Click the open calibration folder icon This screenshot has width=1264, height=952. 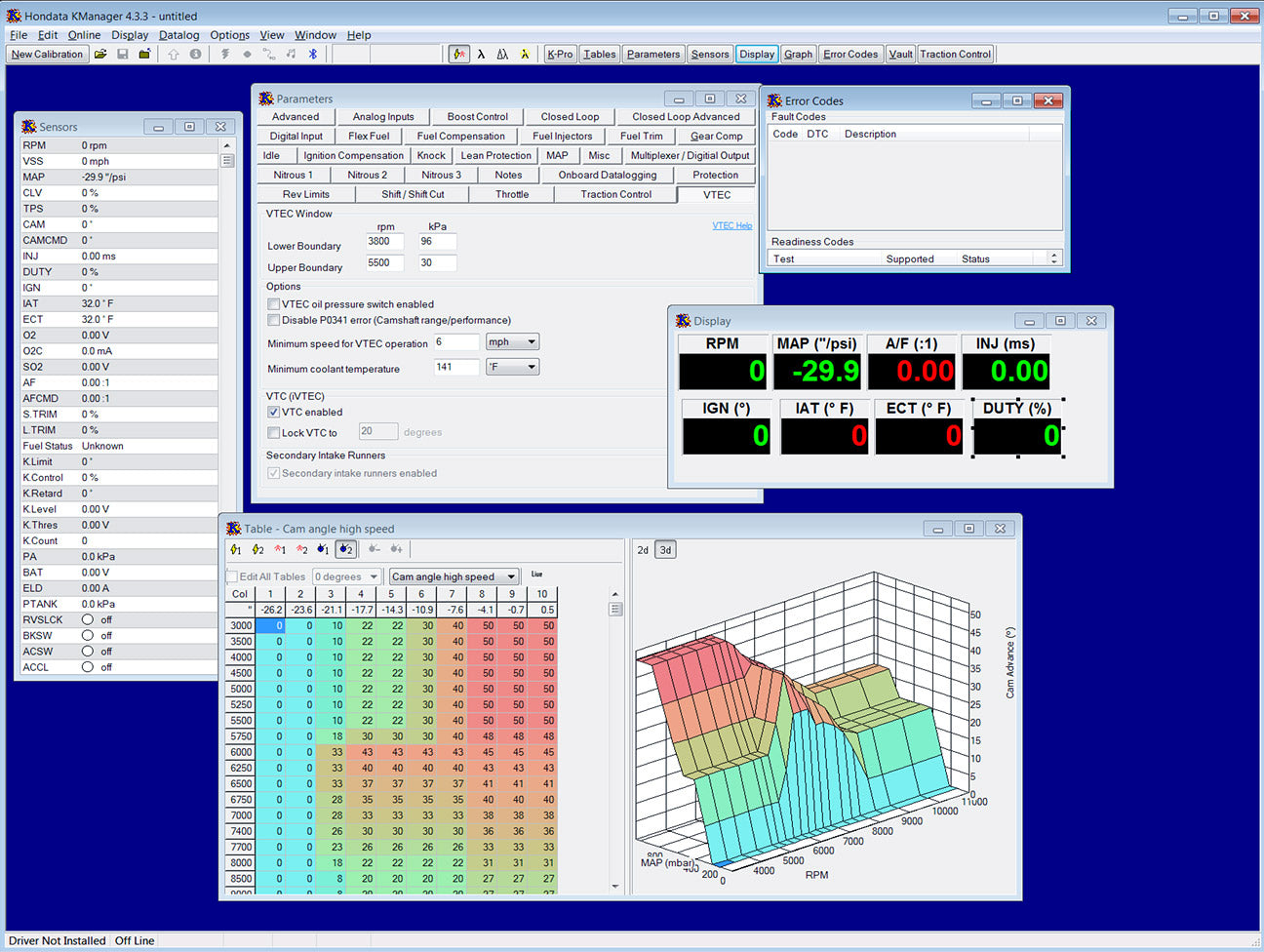click(x=100, y=55)
